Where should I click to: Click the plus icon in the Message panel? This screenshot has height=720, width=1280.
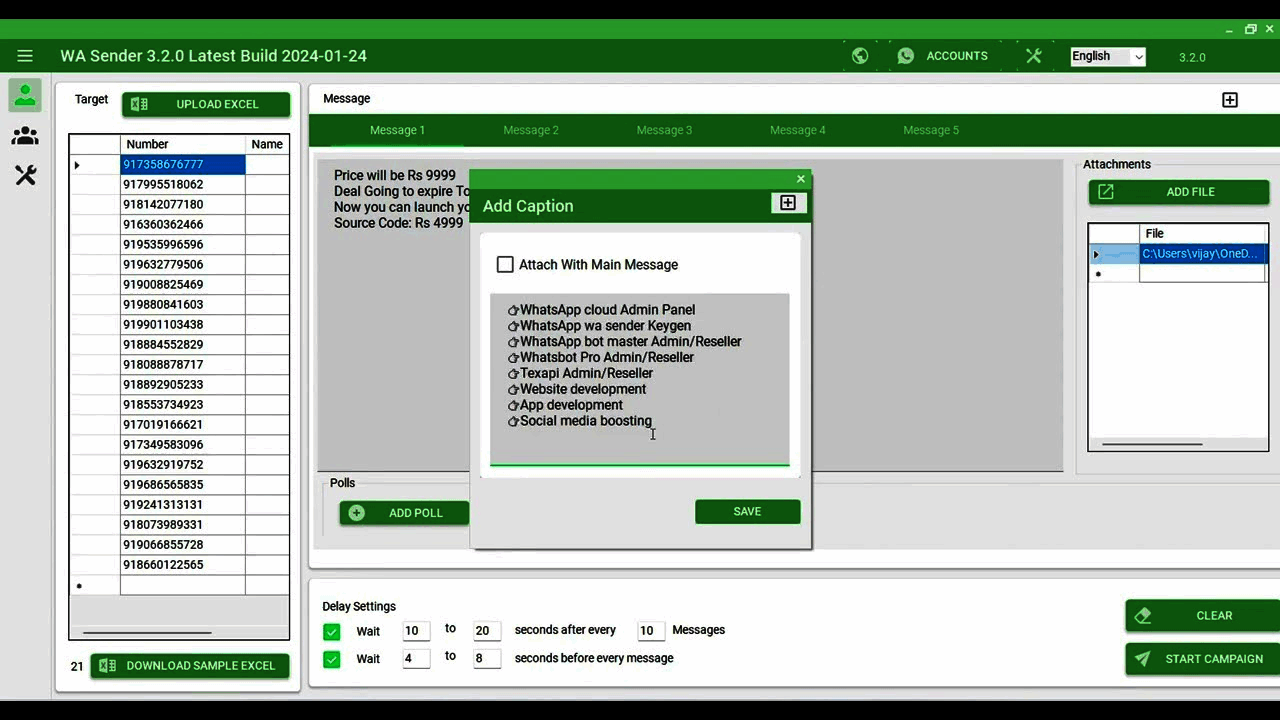[x=1230, y=99]
